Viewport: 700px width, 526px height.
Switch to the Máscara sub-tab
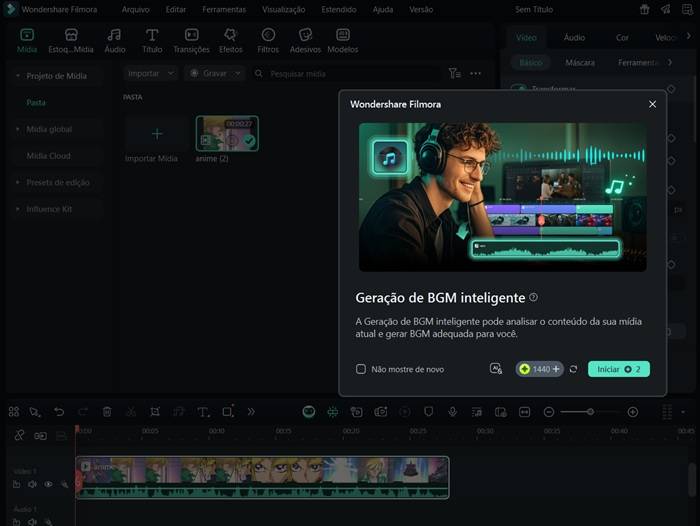point(580,63)
